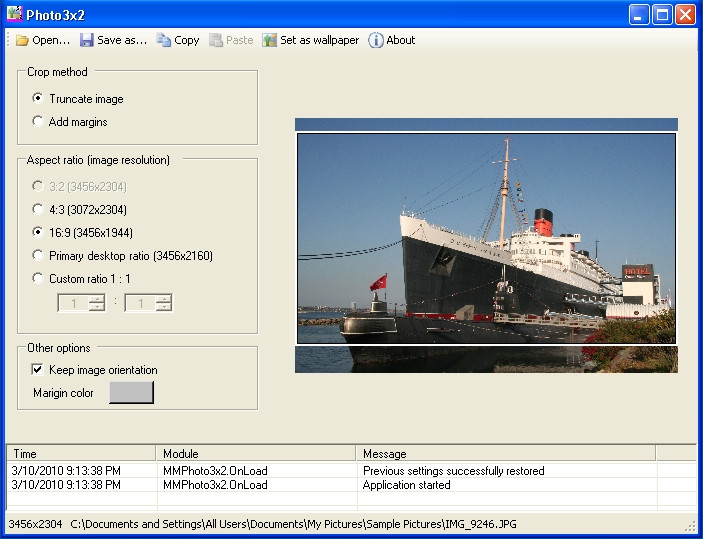Viewport: 703px width, 539px height.
Task: Click the second custom ratio number field
Action: pyautogui.click(x=141, y=303)
